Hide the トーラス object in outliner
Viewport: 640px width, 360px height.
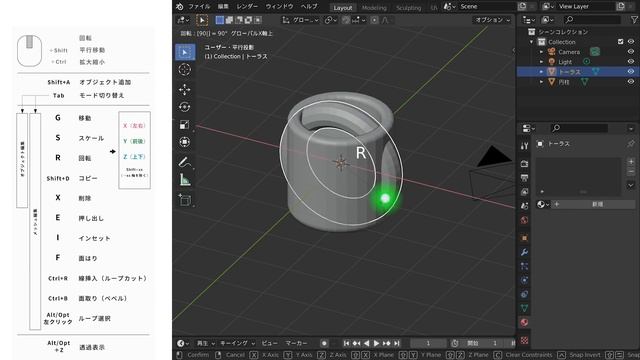point(631,71)
